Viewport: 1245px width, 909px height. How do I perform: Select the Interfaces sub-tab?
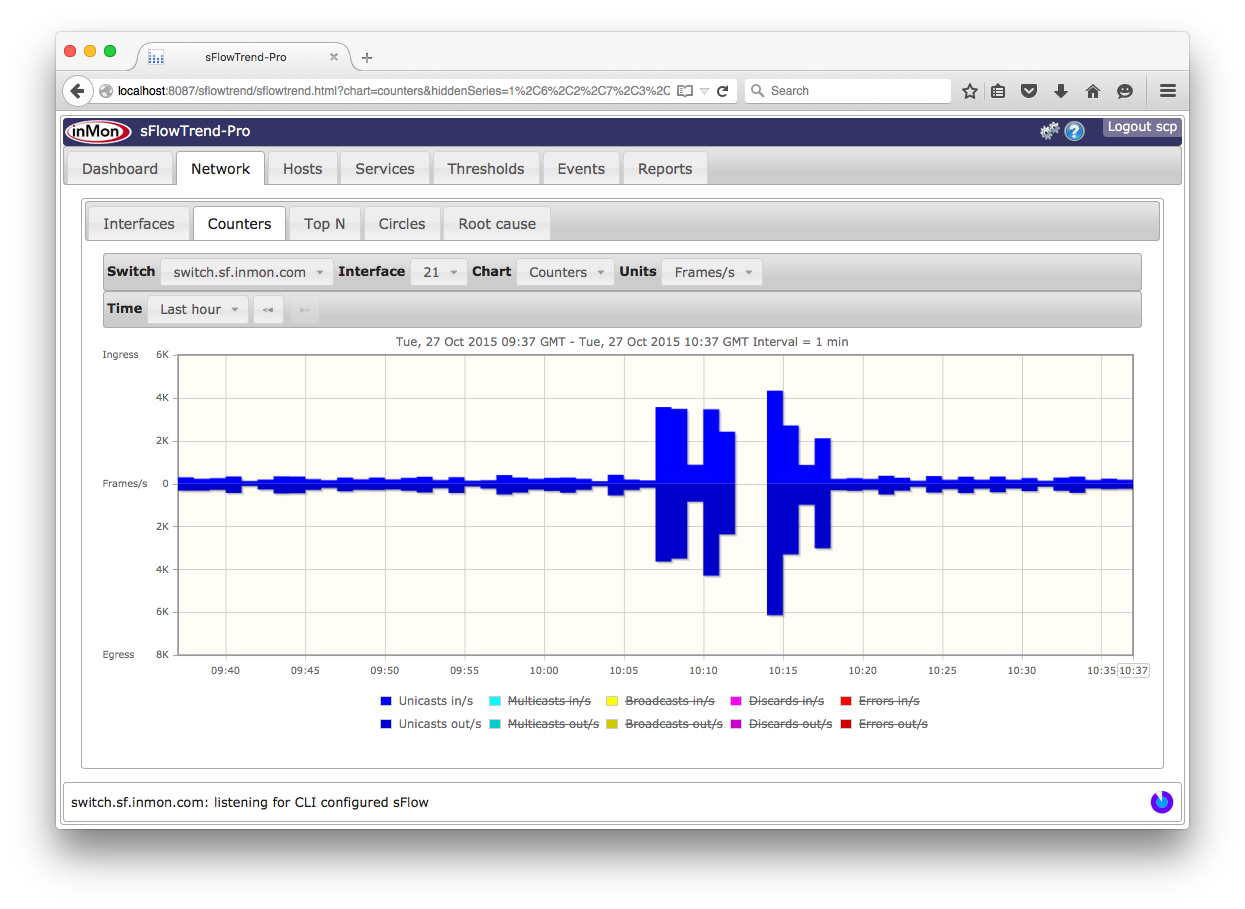[x=139, y=224]
